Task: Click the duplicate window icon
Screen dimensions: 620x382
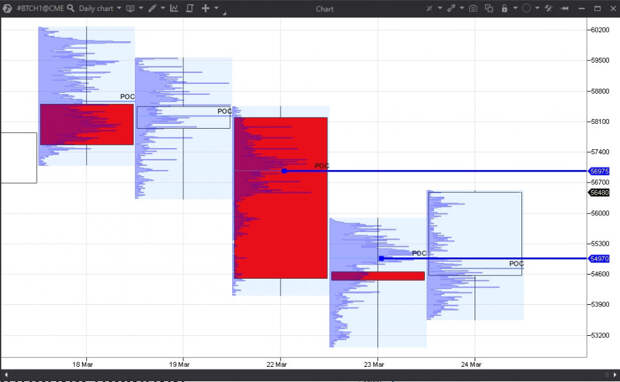Action: 489,8
